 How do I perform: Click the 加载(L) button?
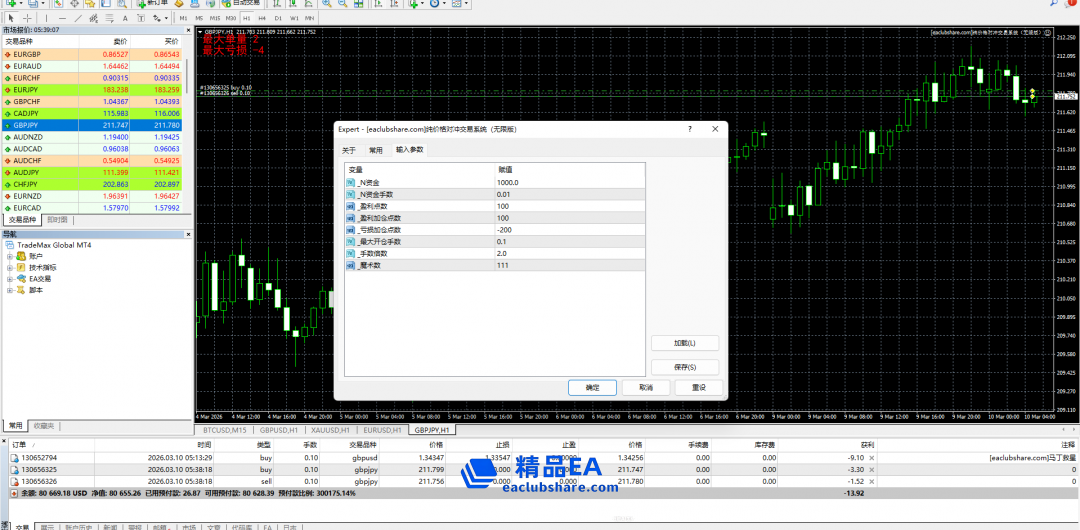tap(684, 343)
